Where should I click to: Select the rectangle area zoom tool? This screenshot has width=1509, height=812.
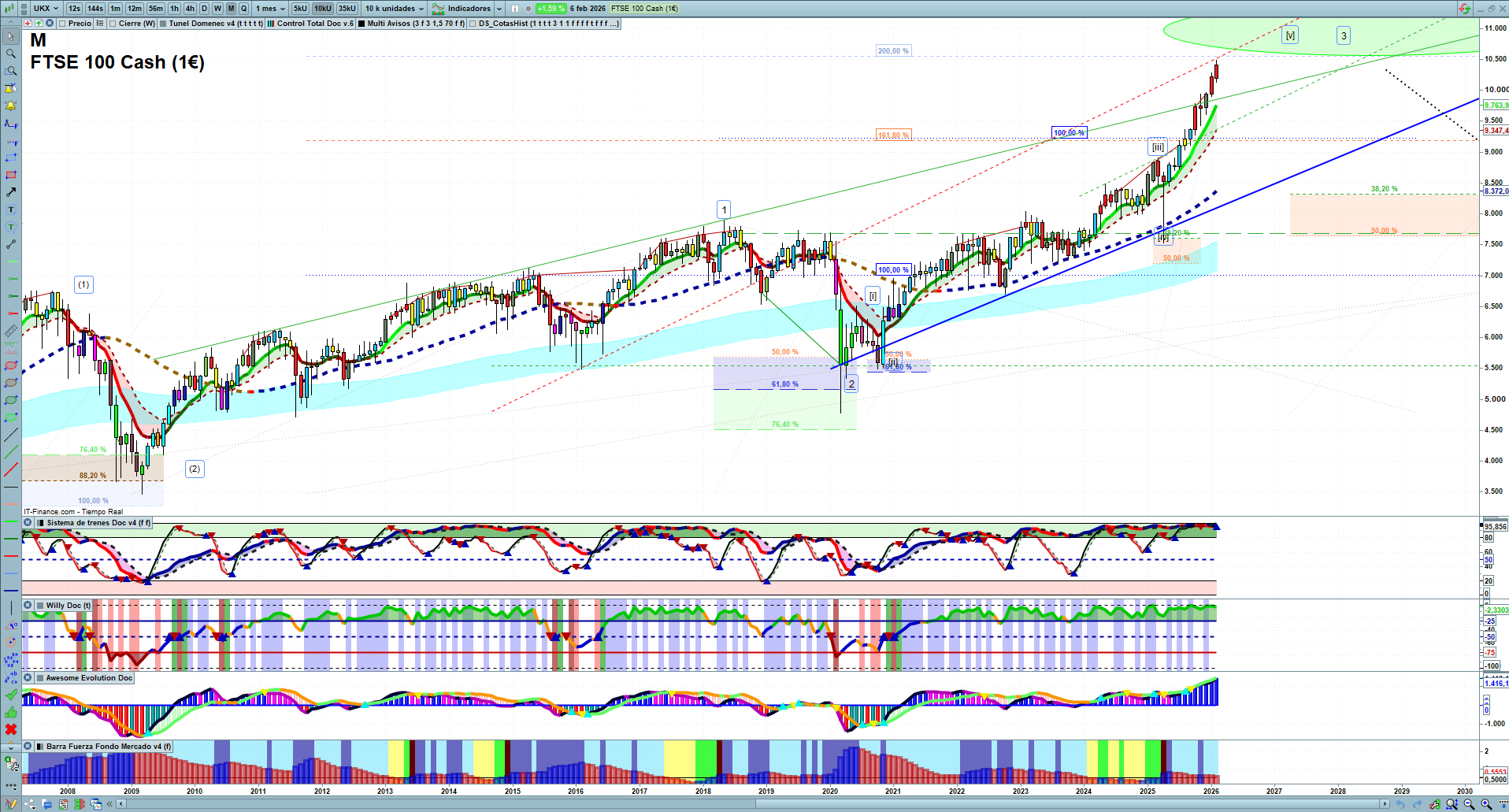click(11, 71)
